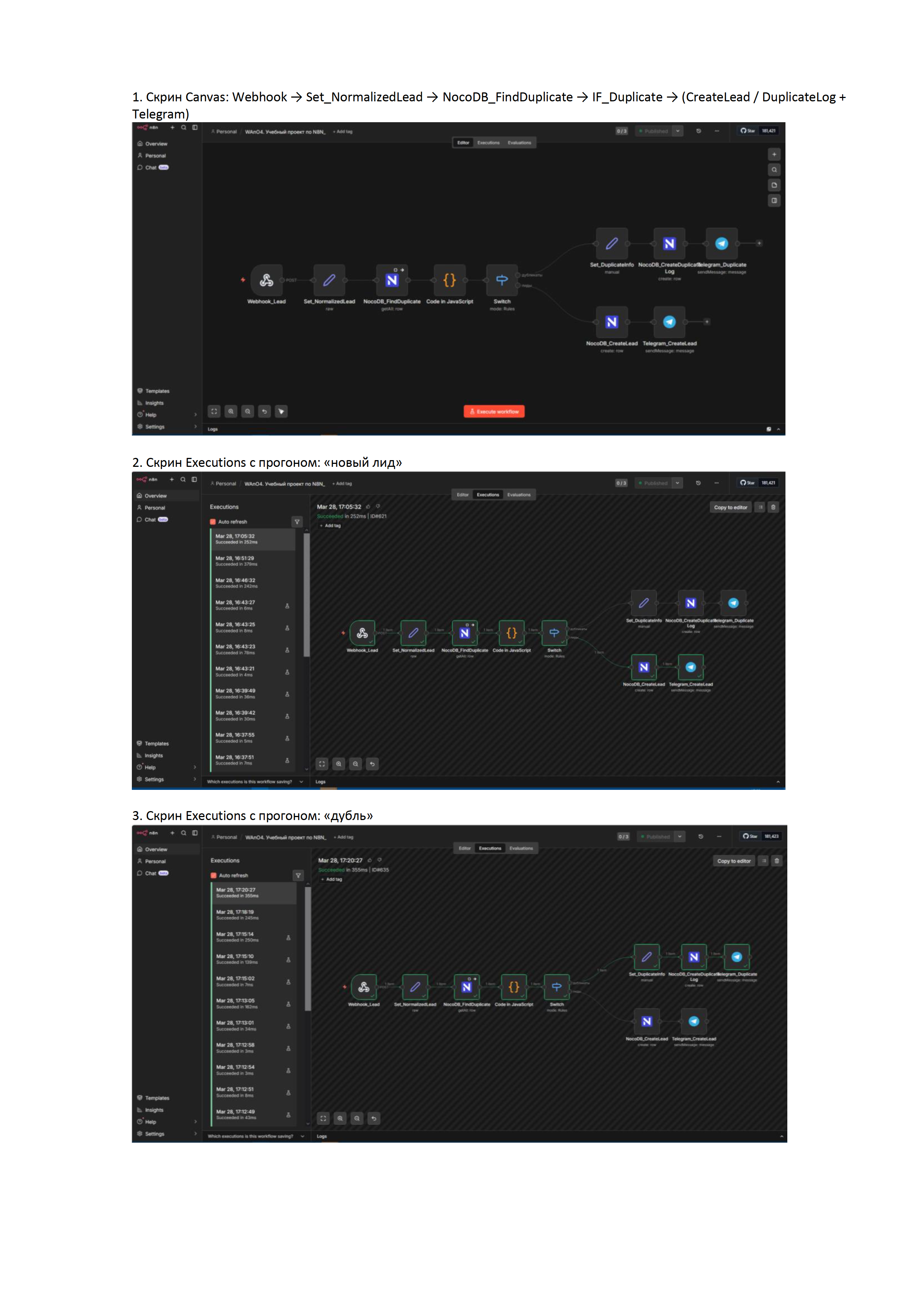Click the red Execute workflow button

494,411
